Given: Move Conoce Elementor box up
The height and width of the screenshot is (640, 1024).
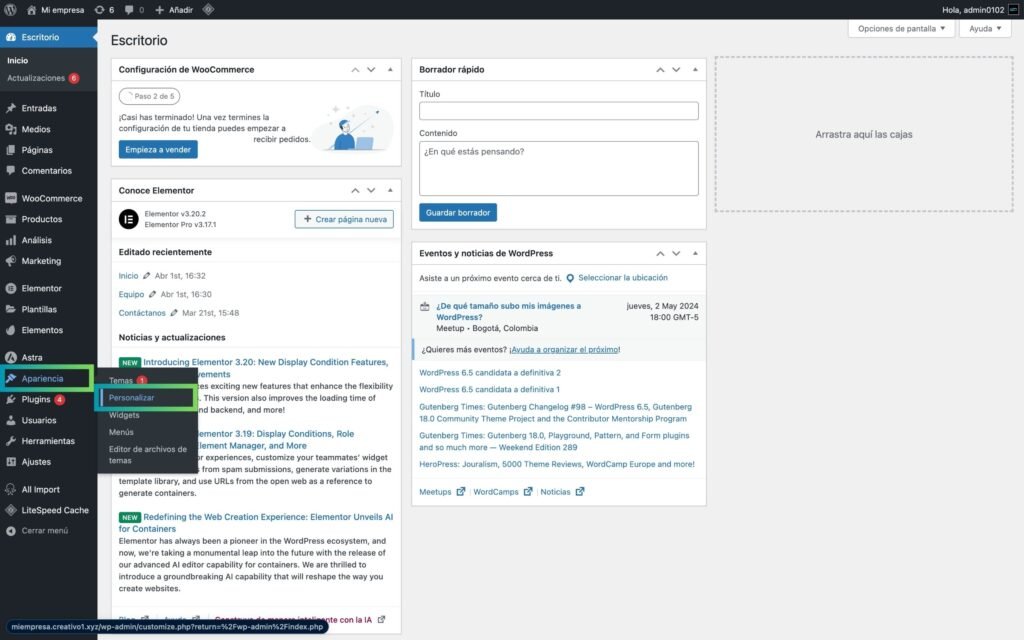Looking at the screenshot, I should [x=355, y=191].
